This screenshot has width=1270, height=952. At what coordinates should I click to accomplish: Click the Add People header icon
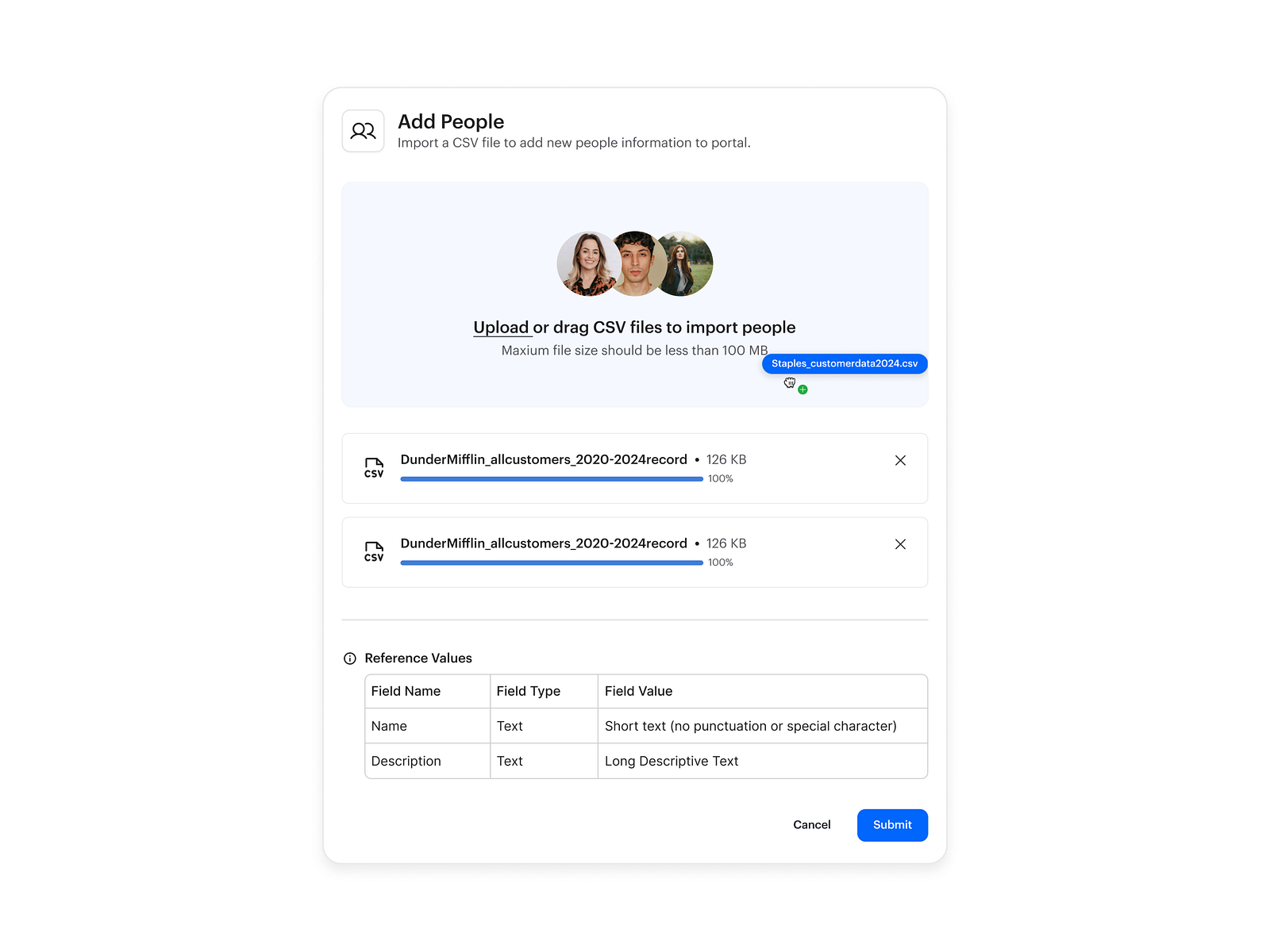363,130
